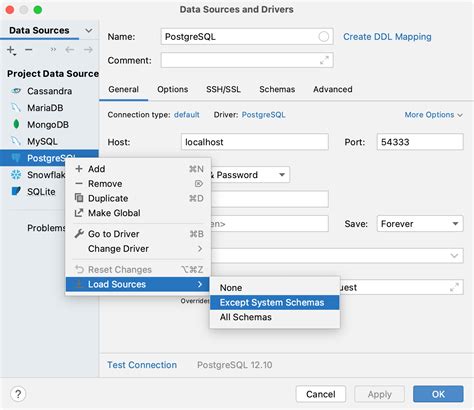Click Test Connection link

[142, 365]
